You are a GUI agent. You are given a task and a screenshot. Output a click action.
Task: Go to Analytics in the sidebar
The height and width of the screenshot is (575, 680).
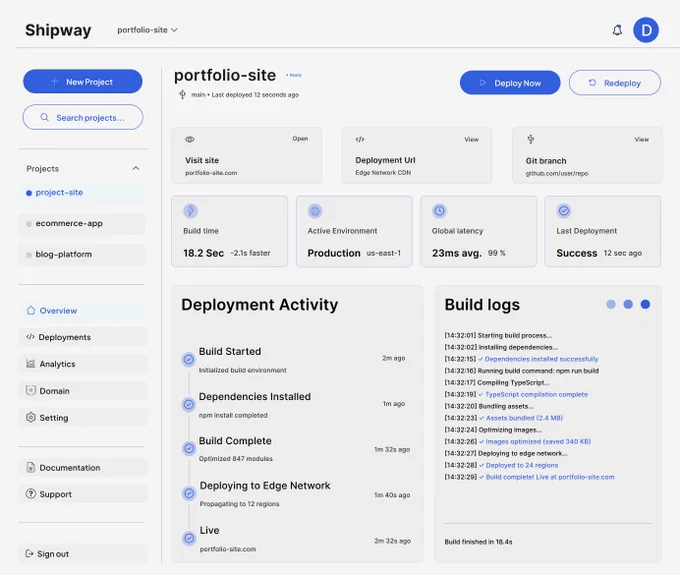tap(82, 364)
